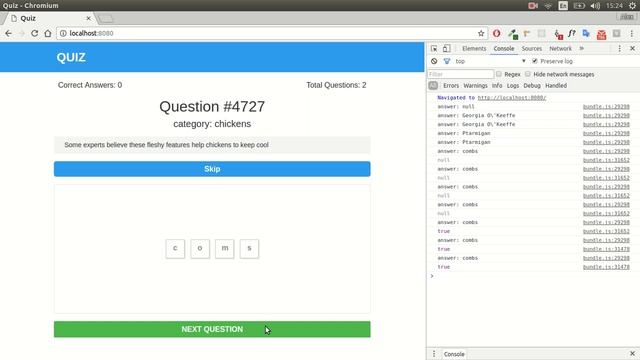640x360 pixels.
Task: Filter console by Info
Action: [497, 86]
